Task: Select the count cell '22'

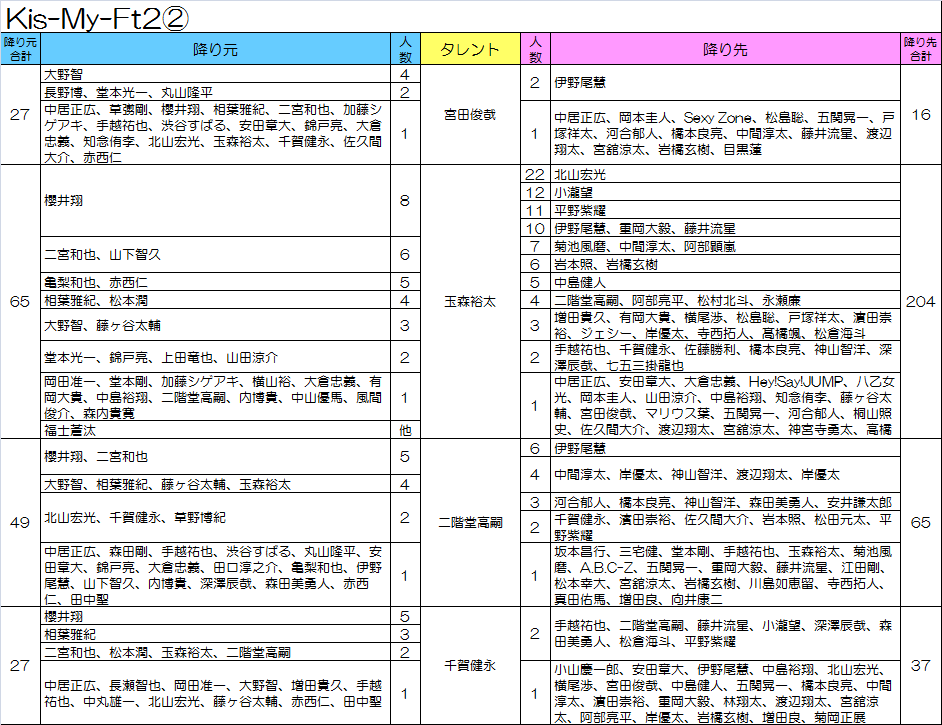Action: point(535,174)
